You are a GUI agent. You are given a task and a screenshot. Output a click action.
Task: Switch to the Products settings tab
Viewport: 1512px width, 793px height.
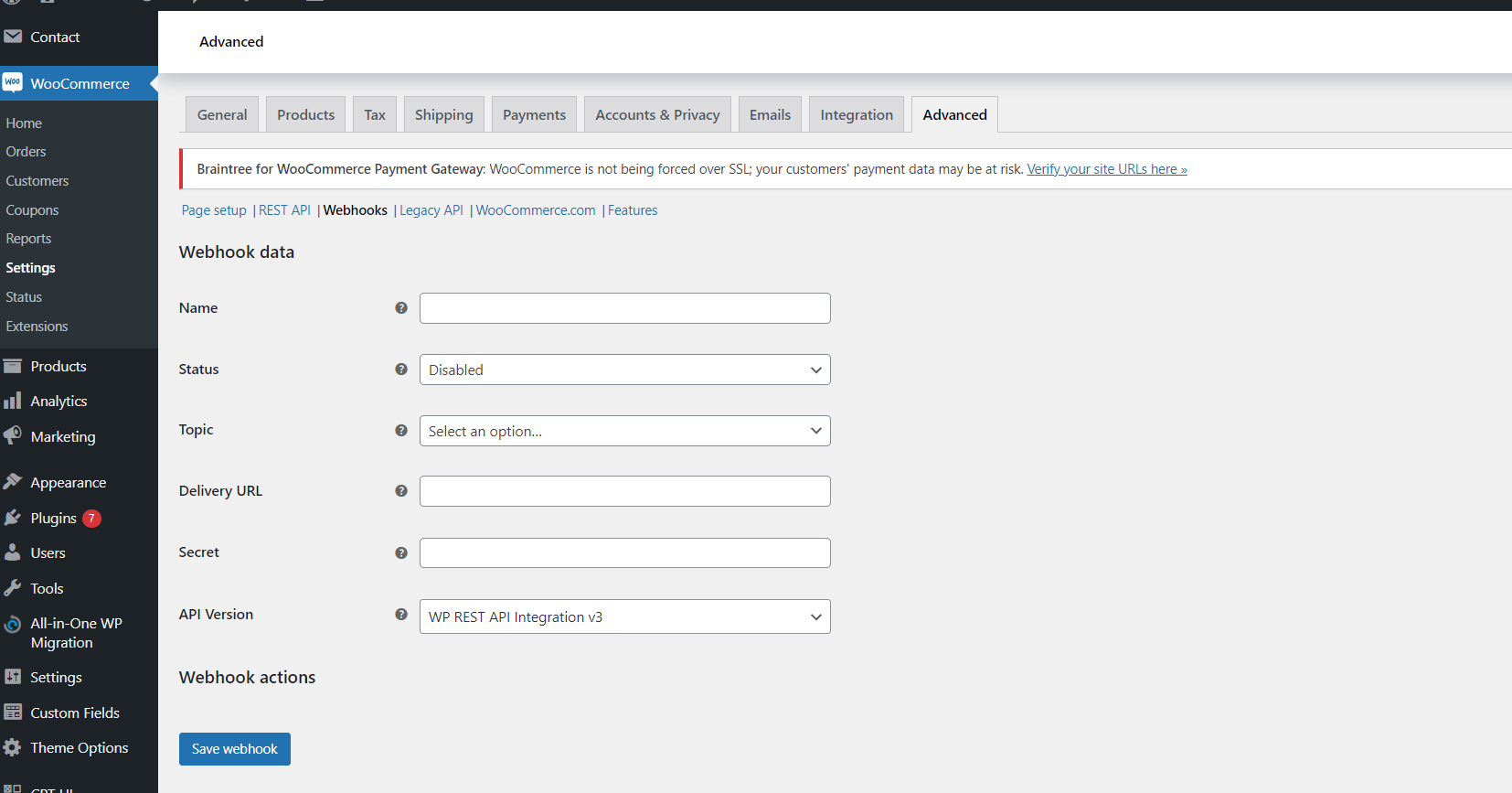pos(306,114)
